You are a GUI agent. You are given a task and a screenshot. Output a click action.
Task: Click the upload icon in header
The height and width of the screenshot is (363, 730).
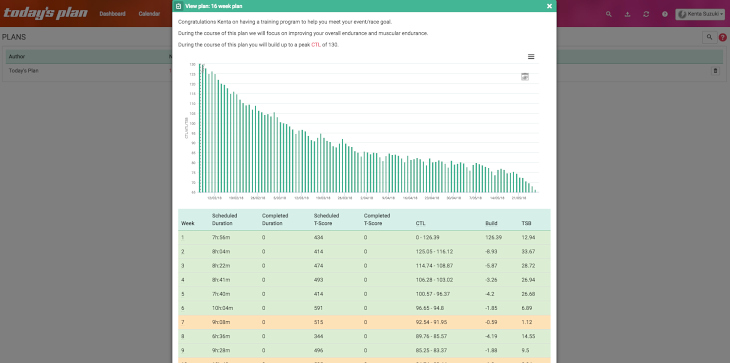click(x=628, y=14)
